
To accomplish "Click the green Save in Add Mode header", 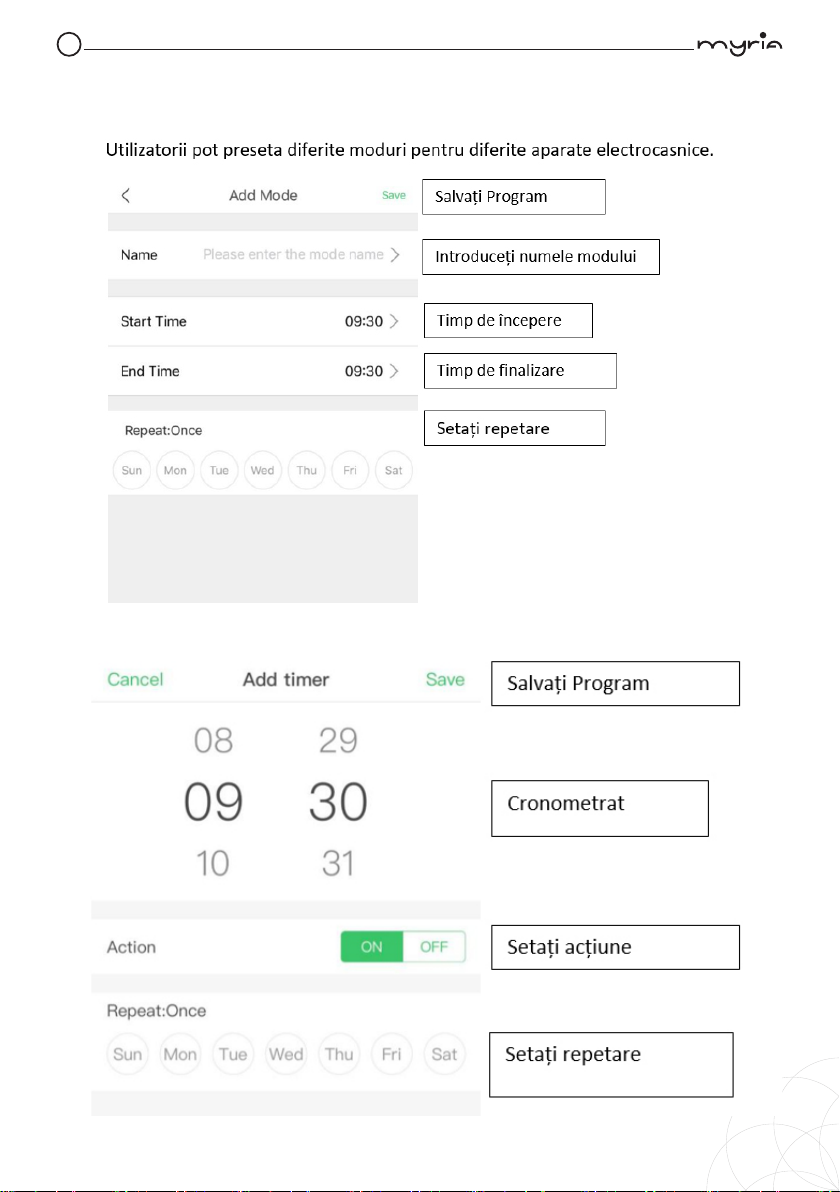I will 394,195.
